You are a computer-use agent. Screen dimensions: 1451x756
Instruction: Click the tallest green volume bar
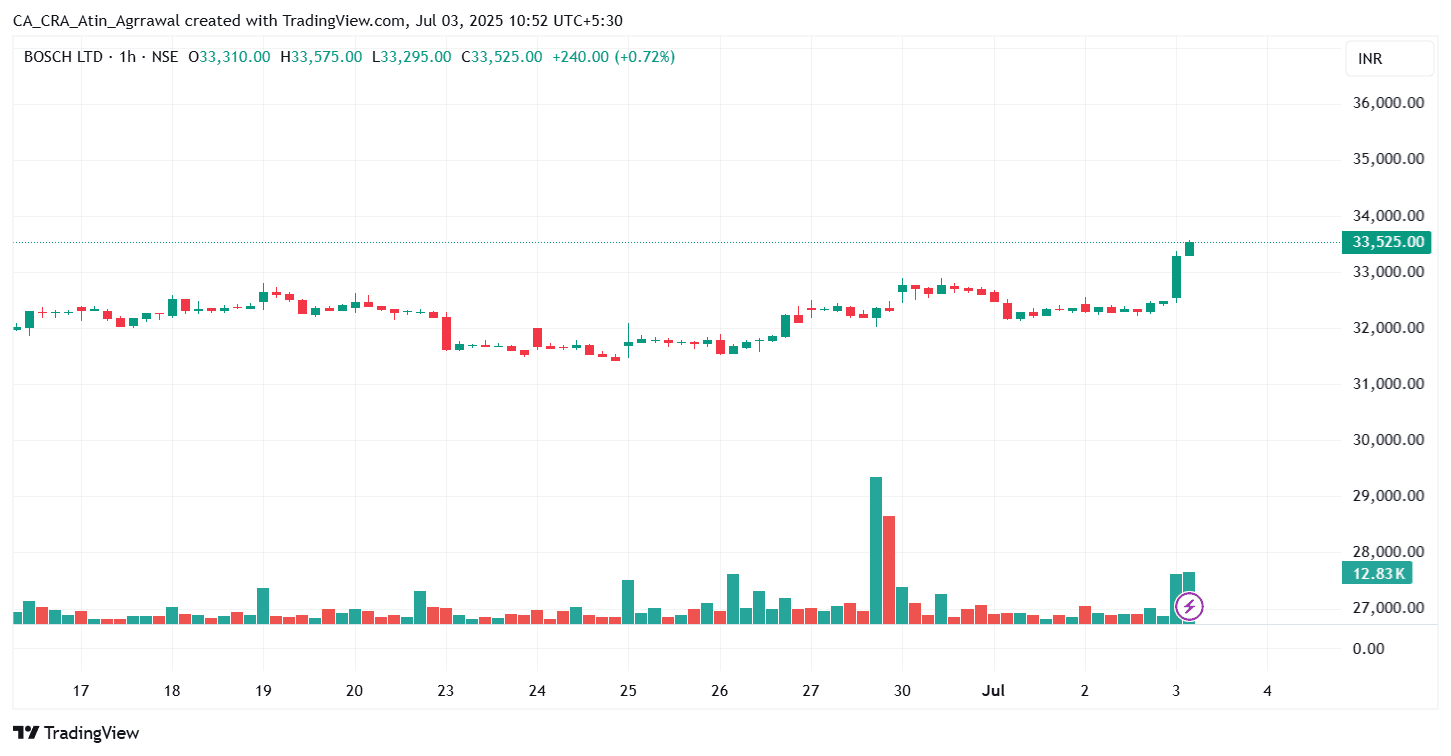tap(876, 550)
